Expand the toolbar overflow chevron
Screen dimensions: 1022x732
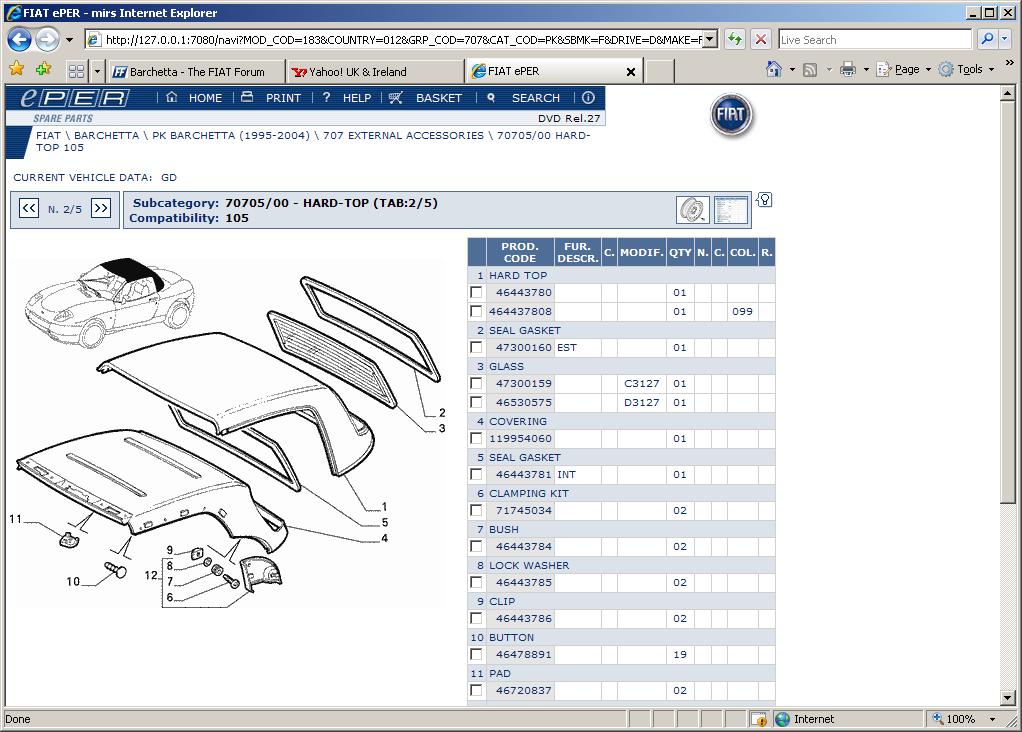[x=1010, y=63]
